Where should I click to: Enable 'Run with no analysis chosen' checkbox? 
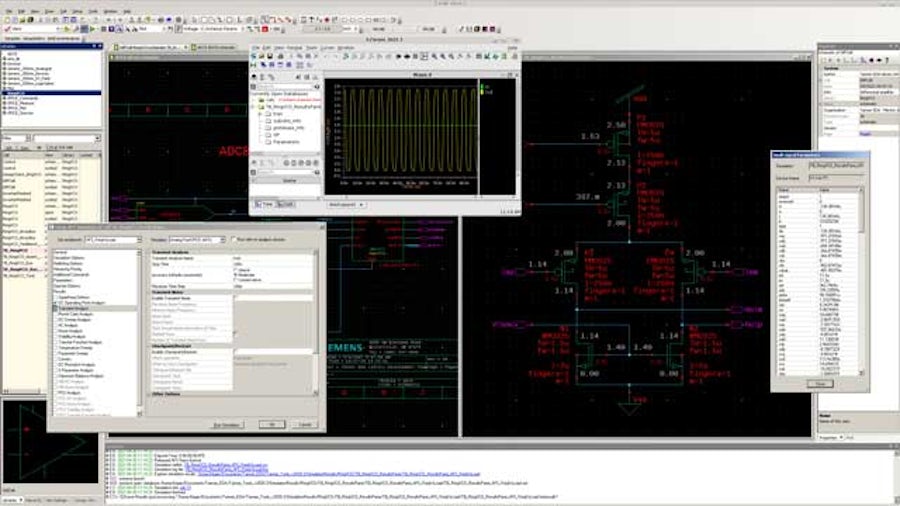coord(234,239)
